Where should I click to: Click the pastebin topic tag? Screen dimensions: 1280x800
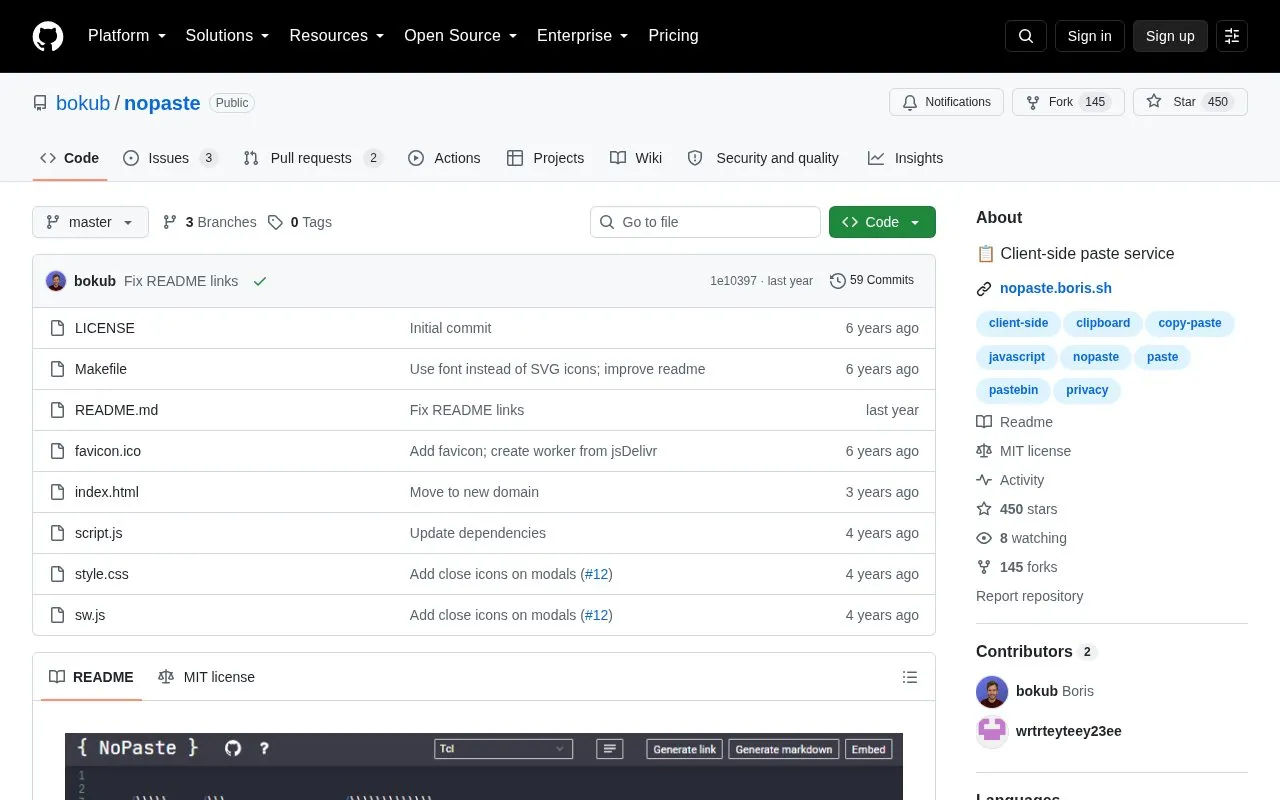(x=1013, y=390)
